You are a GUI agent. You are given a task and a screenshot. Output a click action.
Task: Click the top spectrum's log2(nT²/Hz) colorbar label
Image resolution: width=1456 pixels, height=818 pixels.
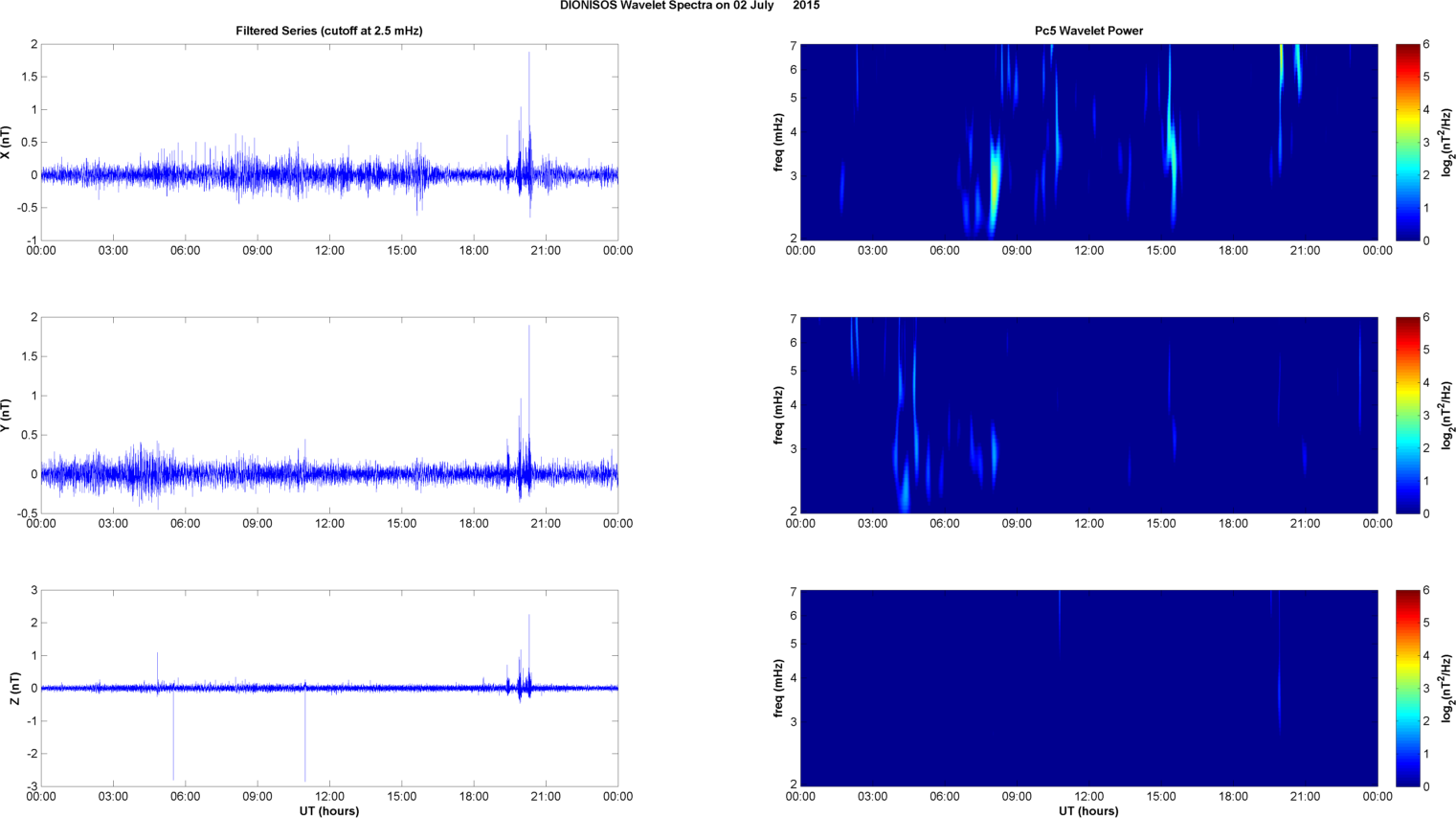click(1448, 143)
